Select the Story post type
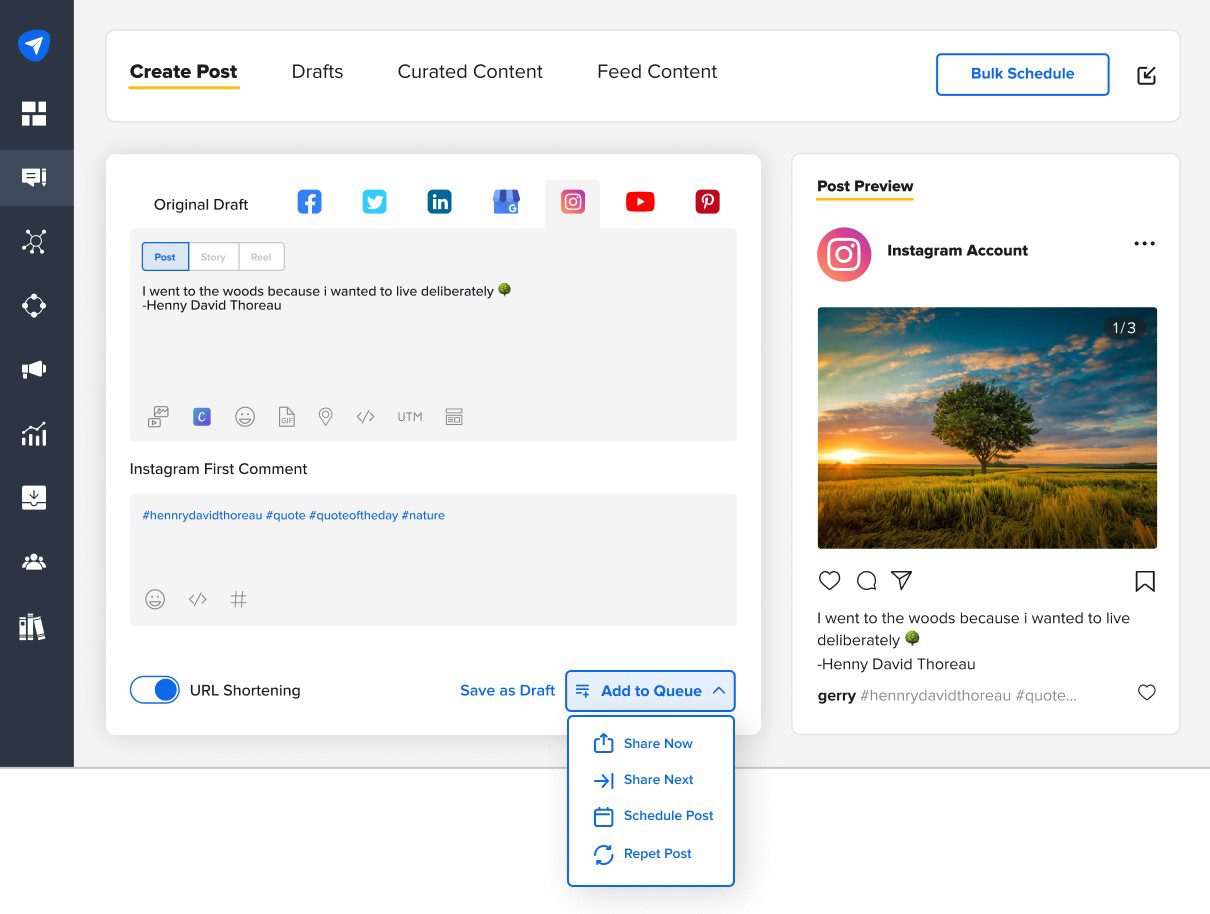Image resolution: width=1210 pixels, height=914 pixels. (x=213, y=257)
